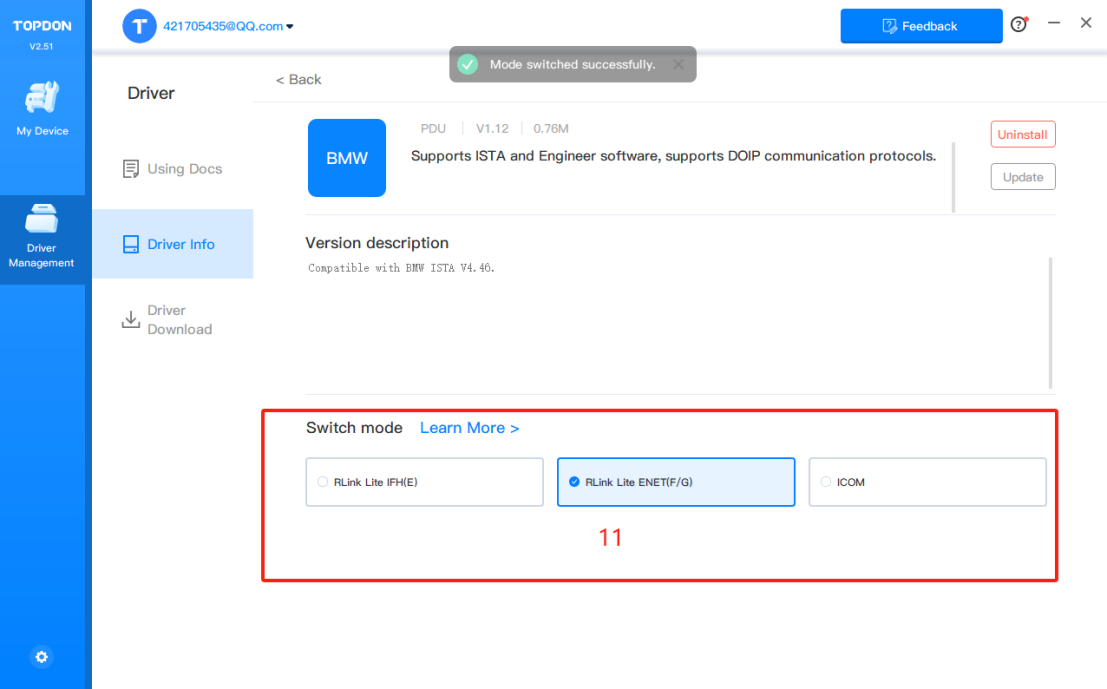Image resolution: width=1107 pixels, height=689 pixels.
Task: Click the Switch mode heading
Action: coord(354,428)
